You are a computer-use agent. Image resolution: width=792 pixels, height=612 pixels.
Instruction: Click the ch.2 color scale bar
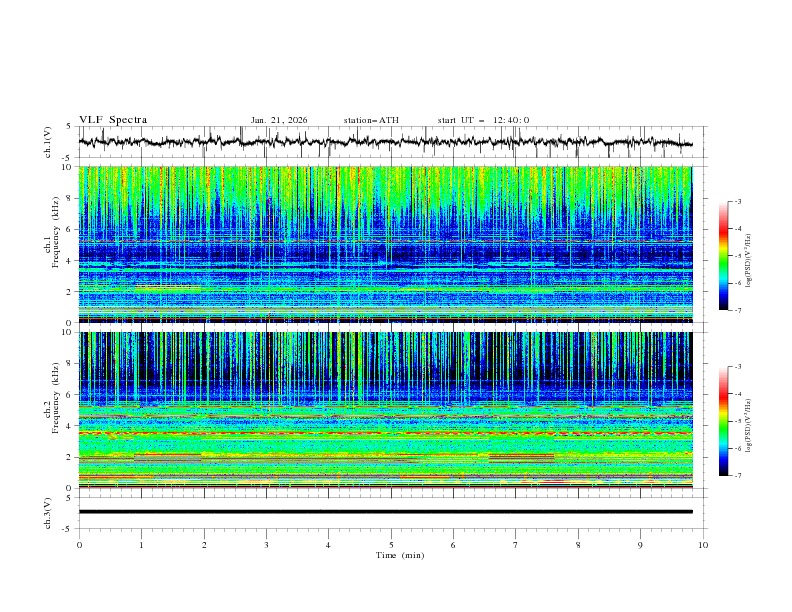click(x=723, y=421)
